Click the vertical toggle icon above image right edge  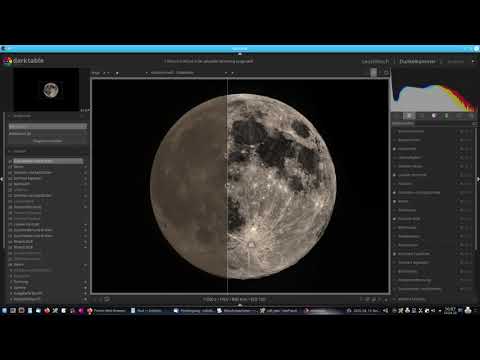click(374, 72)
